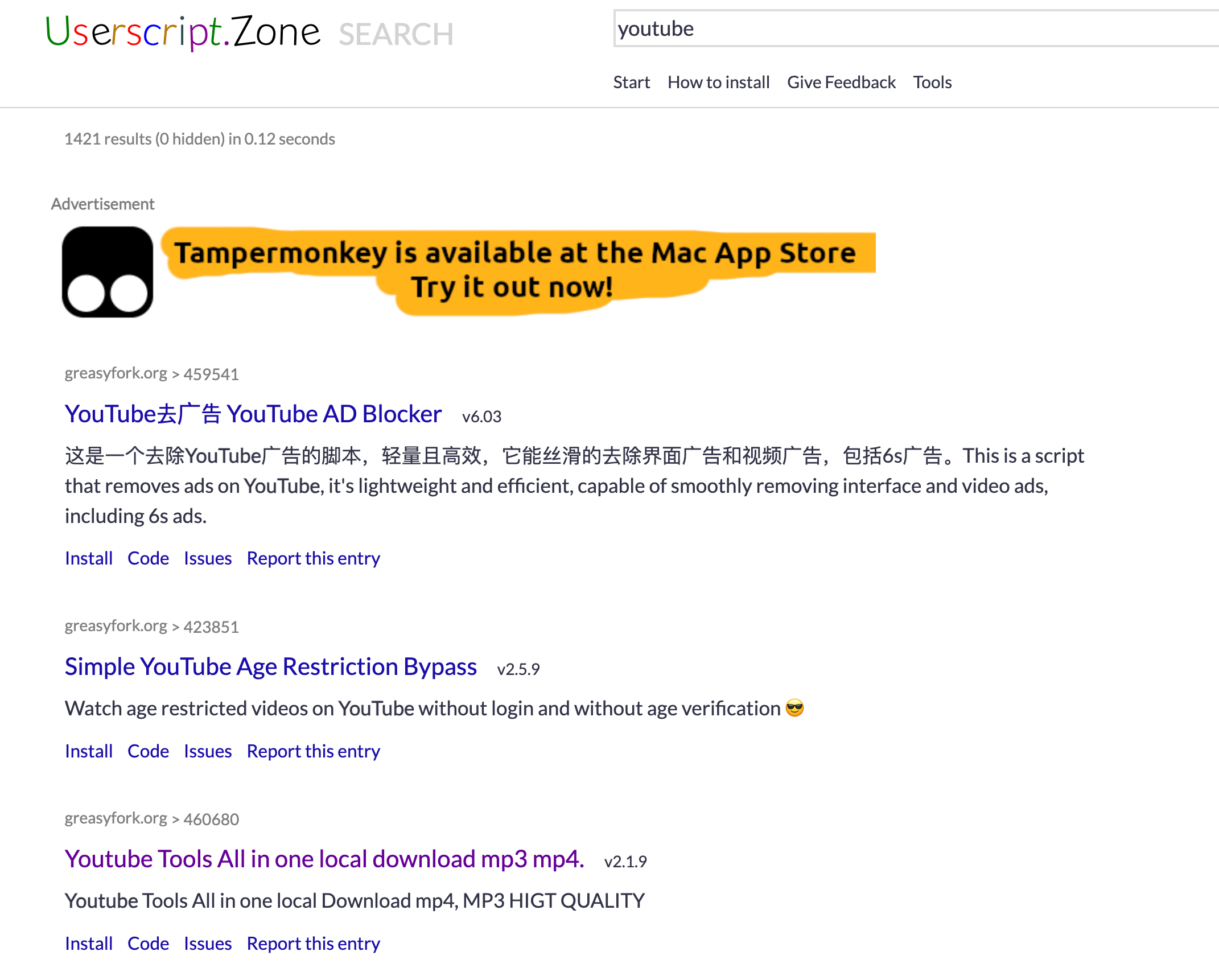1219x980 pixels.
Task: Click the Tampermonkey Mac App Store banner
Action: click(x=515, y=271)
